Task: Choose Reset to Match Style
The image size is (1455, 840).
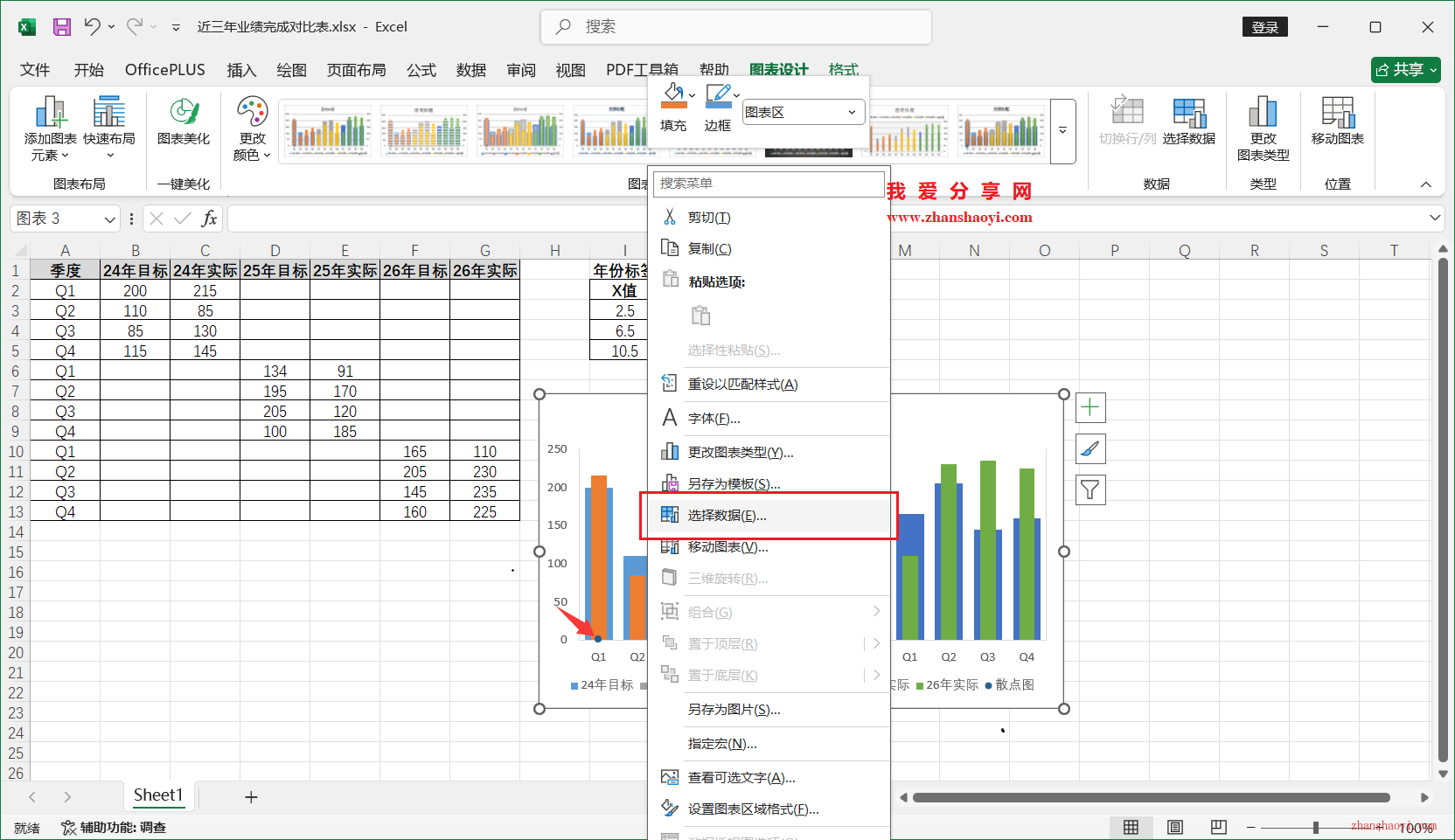Action: (x=769, y=384)
